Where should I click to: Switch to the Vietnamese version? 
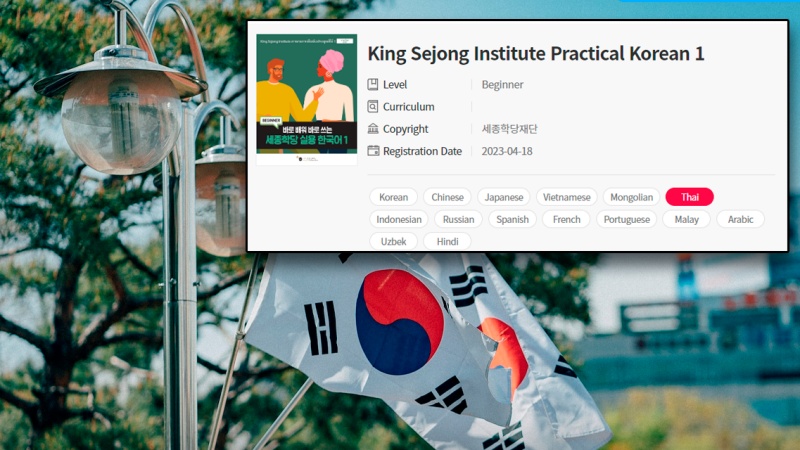pyautogui.click(x=566, y=197)
